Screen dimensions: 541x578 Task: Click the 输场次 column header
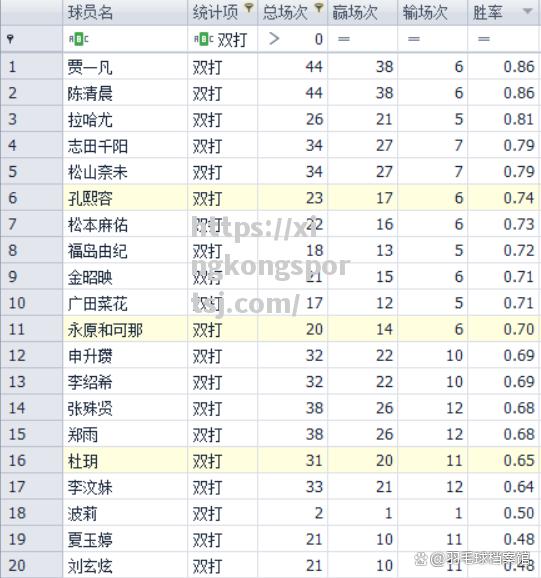pos(433,13)
